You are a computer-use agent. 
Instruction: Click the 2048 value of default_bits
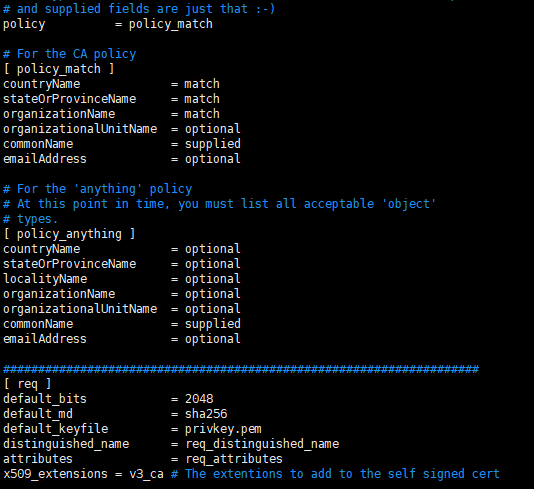coord(199,399)
